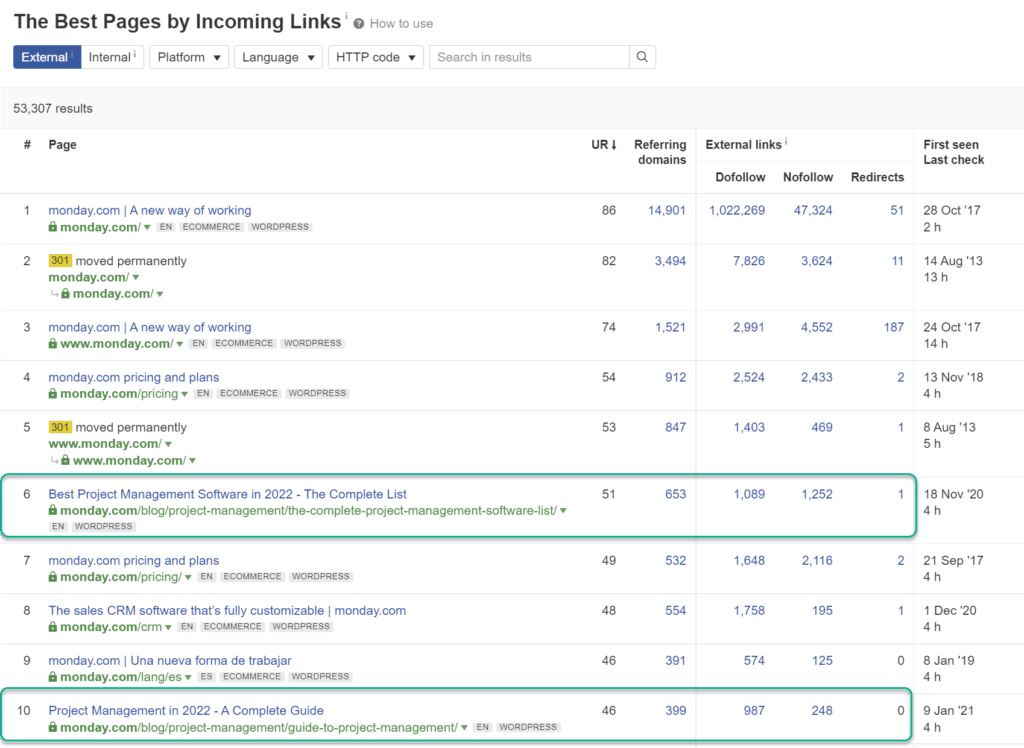
Task: Sort by UR column header
Action: 604,144
